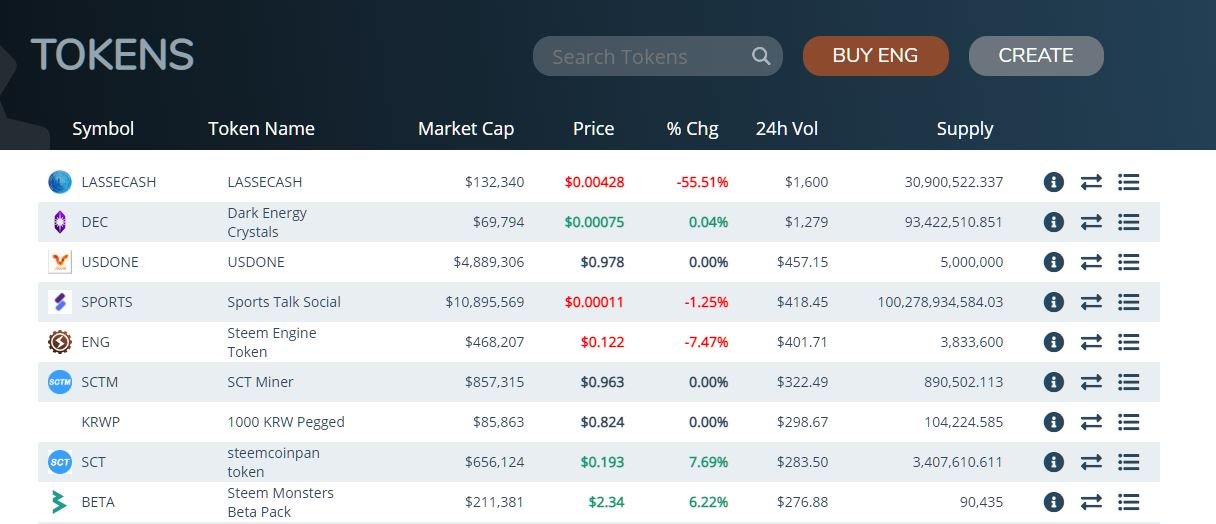Sort by % Chg column header
This screenshot has height=524, width=1216.
pyautogui.click(x=692, y=128)
